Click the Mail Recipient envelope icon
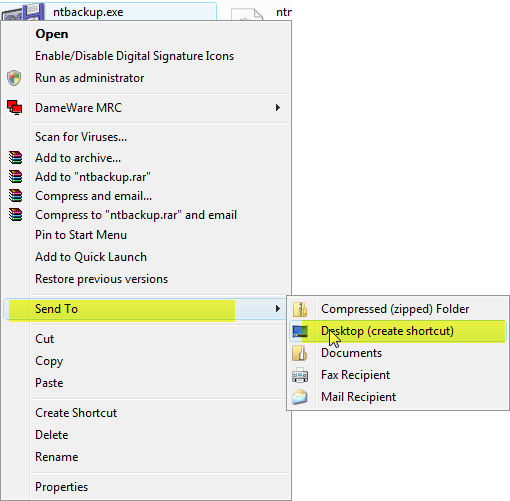510x501 pixels. (300, 397)
